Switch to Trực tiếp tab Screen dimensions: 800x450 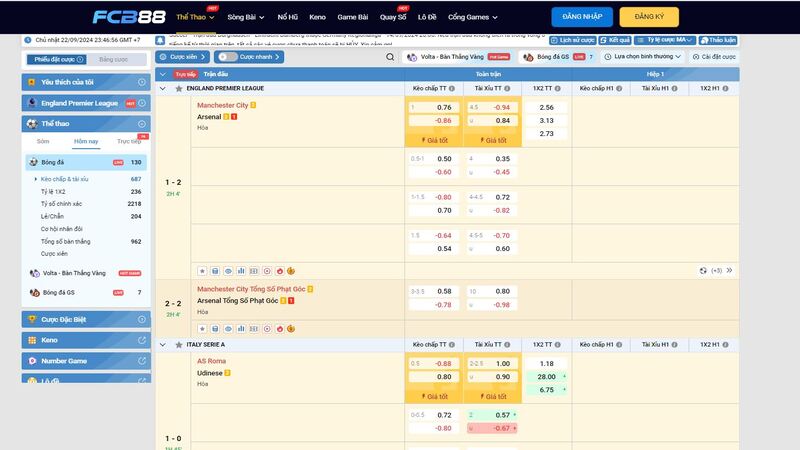click(129, 141)
